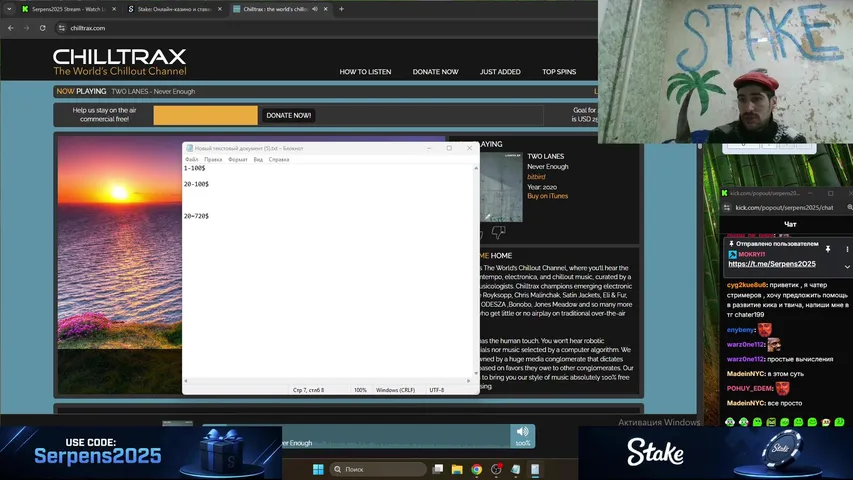Close the Notepad window
This screenshot has width=853, height=480.
(x=469, y=148)
